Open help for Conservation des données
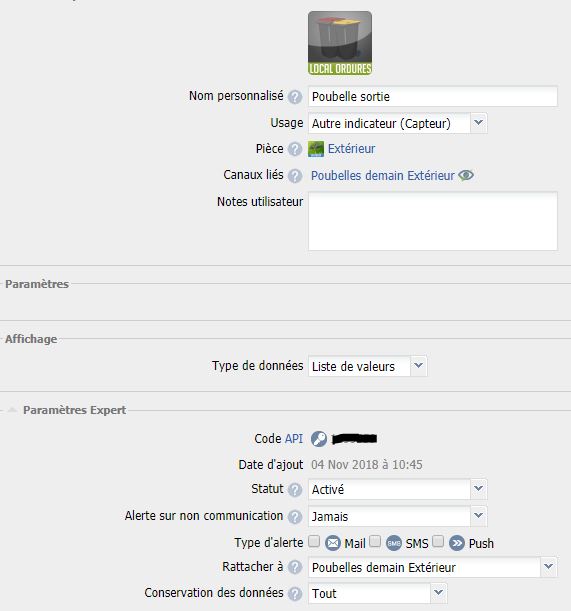 (x=295, y=594)
